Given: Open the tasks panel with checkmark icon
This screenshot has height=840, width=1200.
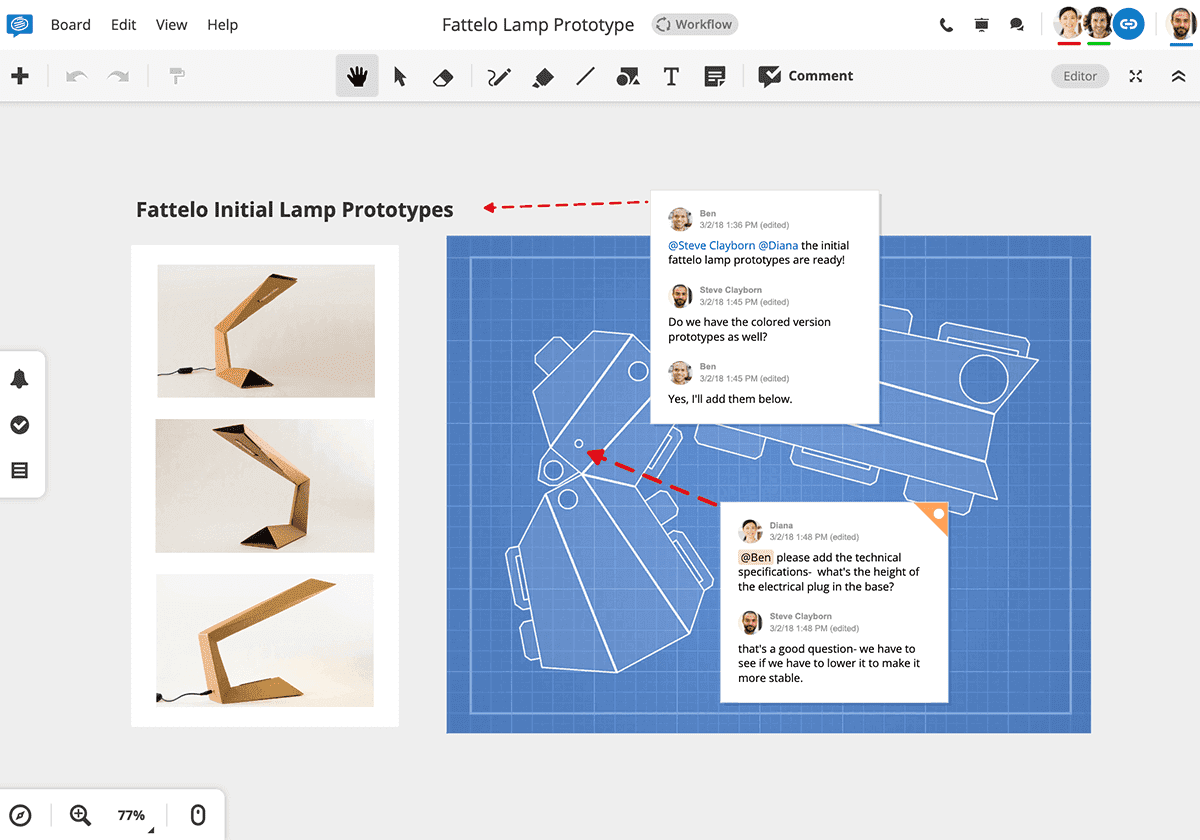Looking at the screenshot, I should click(x=21, y=425).
